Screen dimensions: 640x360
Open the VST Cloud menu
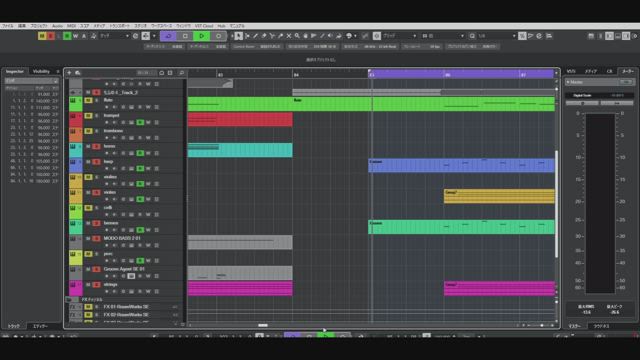pos(204,26)
